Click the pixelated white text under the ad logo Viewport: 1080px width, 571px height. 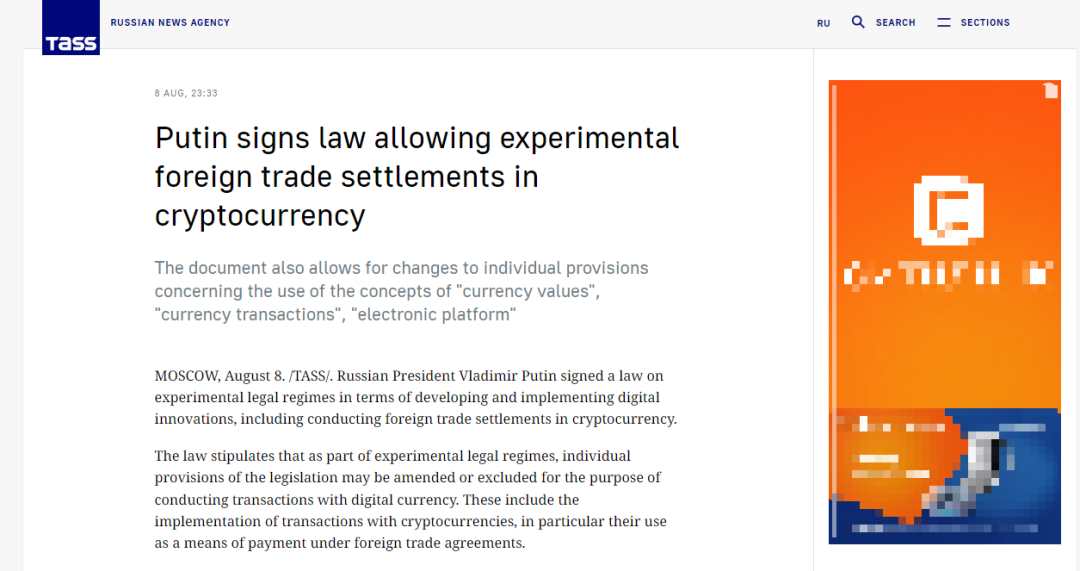(x=947, y=272)
